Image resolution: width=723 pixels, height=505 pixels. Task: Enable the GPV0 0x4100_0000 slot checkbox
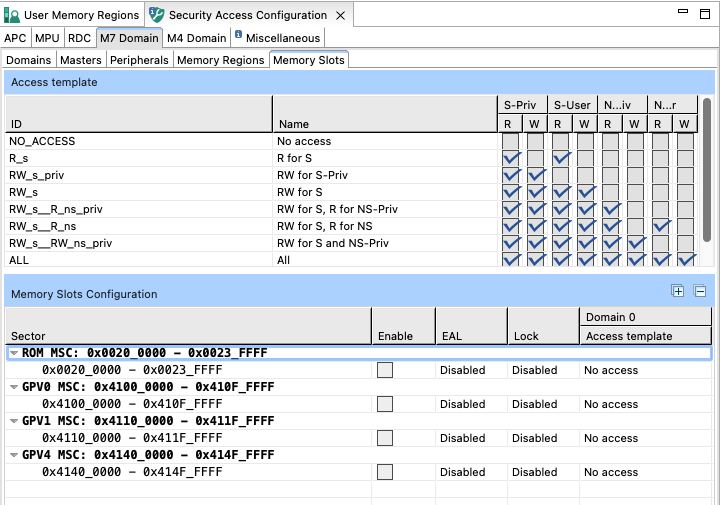pos(385,404)
